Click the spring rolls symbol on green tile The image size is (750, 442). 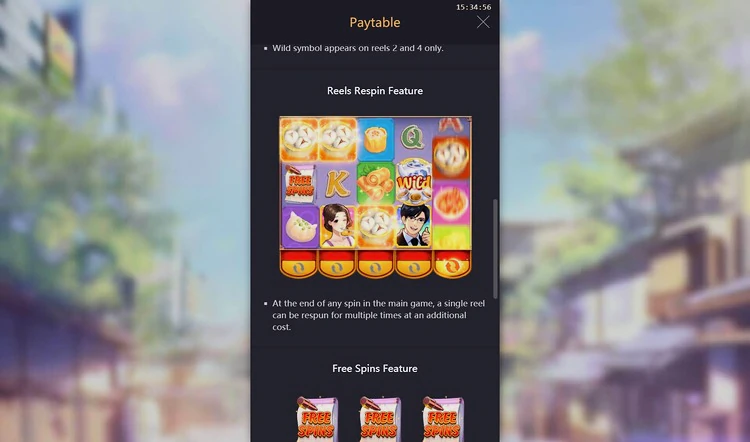coord(375,184)
